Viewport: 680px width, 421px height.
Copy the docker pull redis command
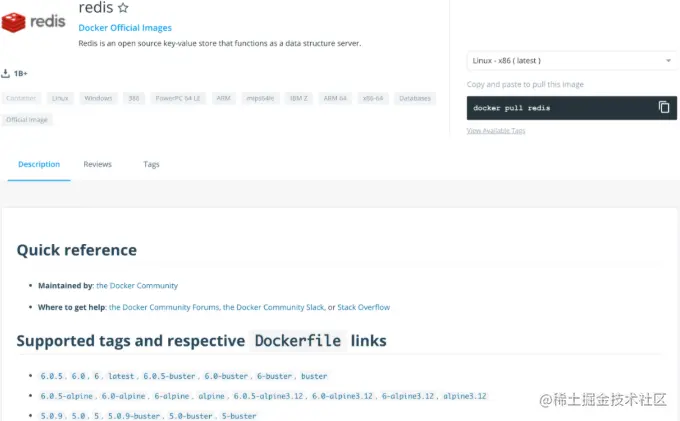[x=663, y=107]
